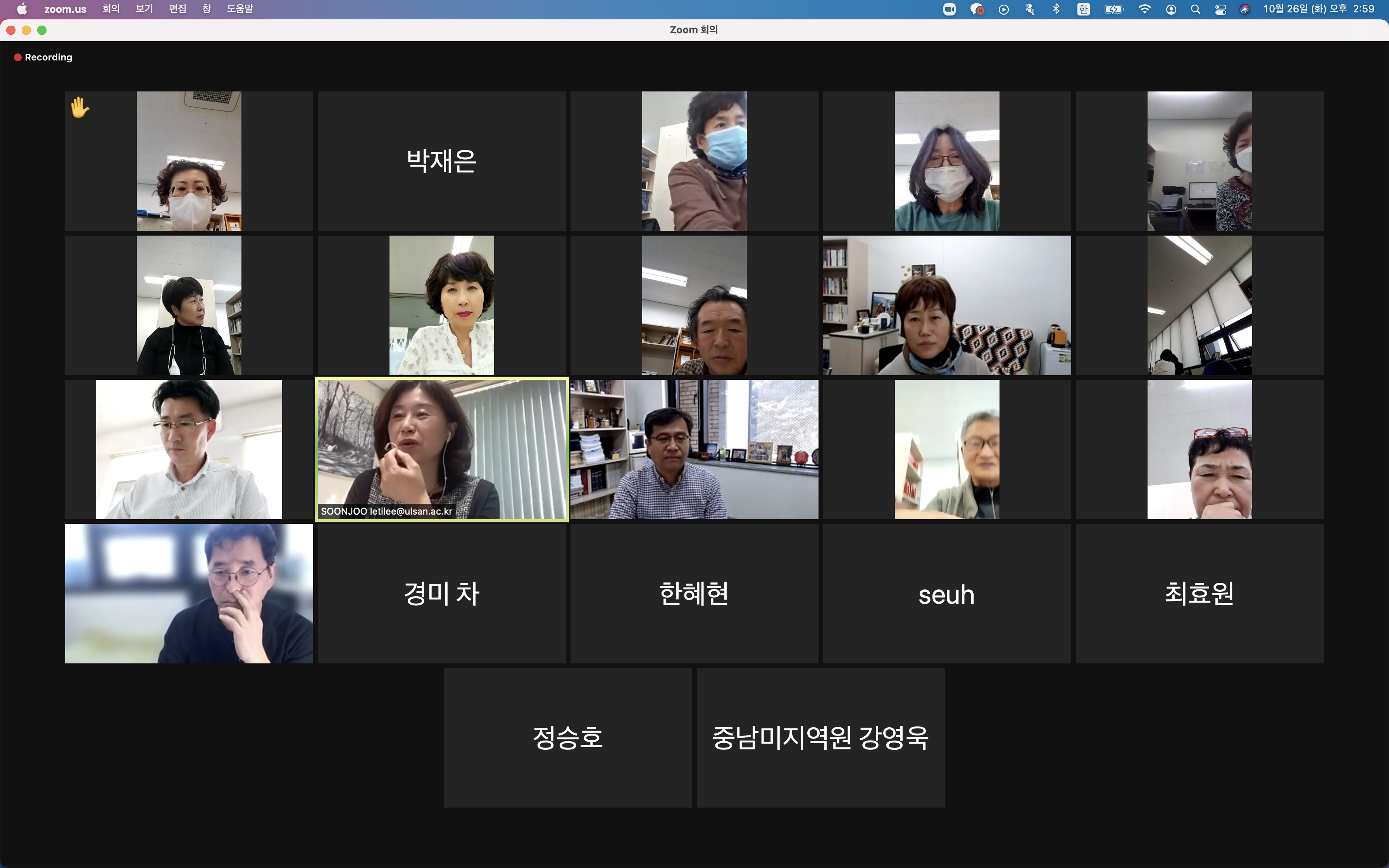Click the red close window button
Screen dimensions: 1389x868
11,30
